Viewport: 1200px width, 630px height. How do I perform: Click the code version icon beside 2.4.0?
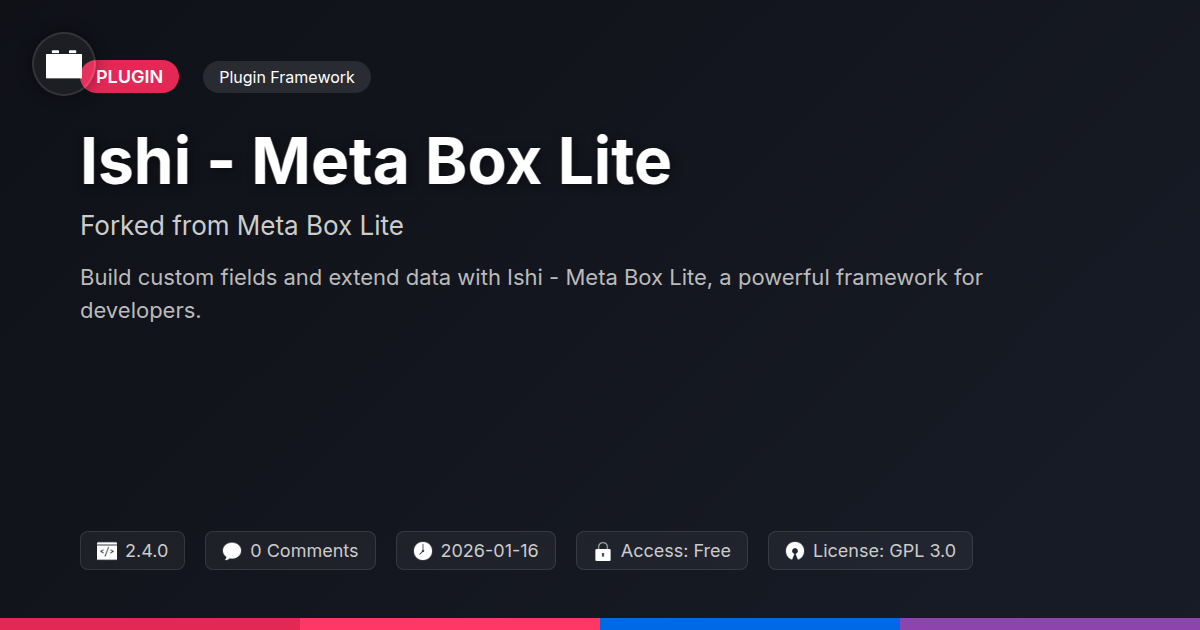tap(107, 551)
